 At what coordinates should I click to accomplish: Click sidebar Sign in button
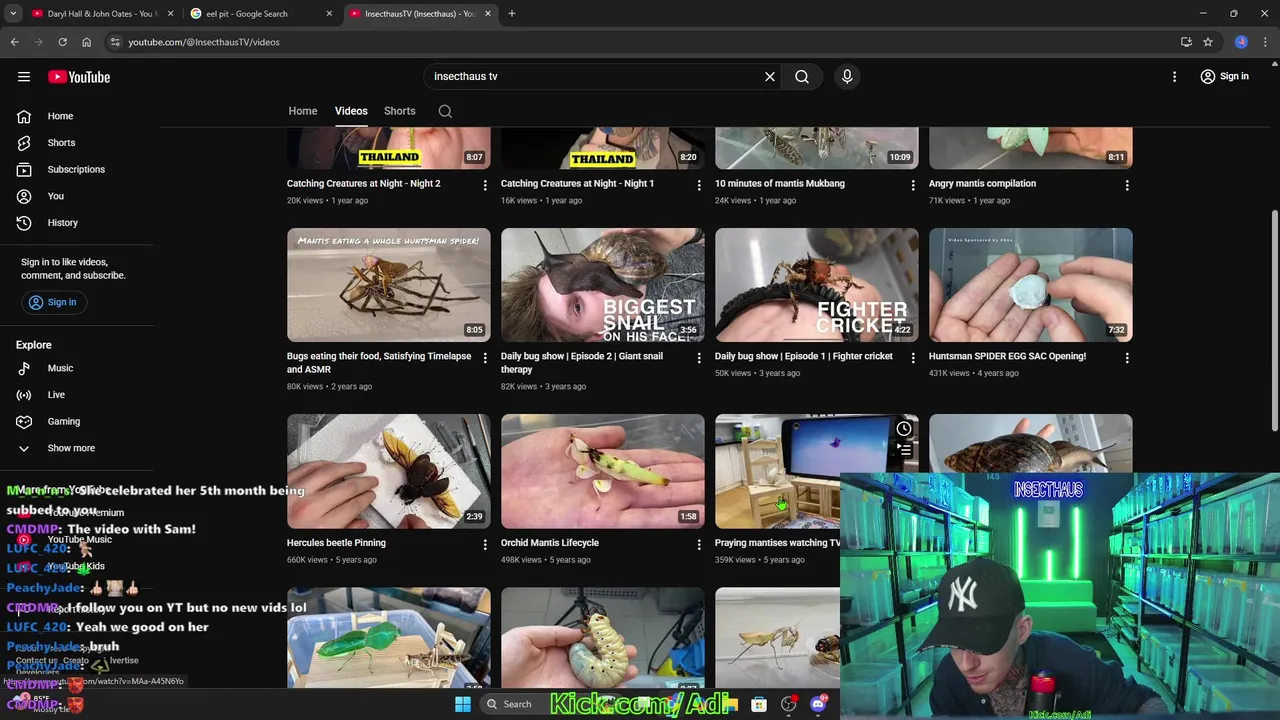(53, 302)
